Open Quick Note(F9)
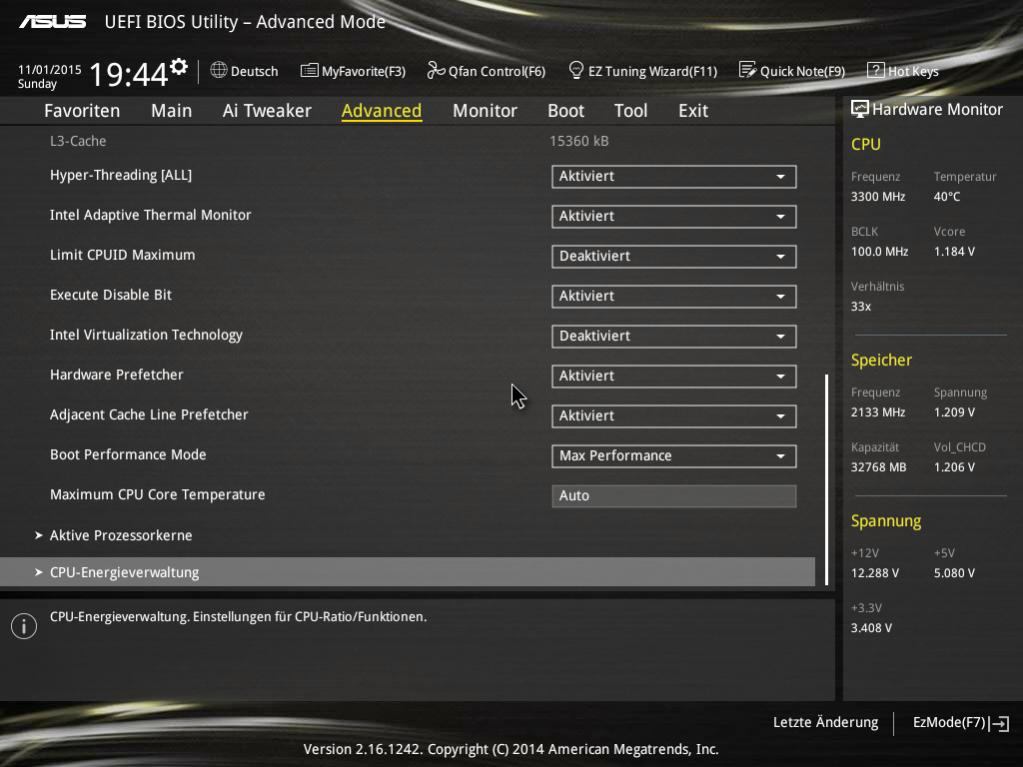 coord(791,71)
